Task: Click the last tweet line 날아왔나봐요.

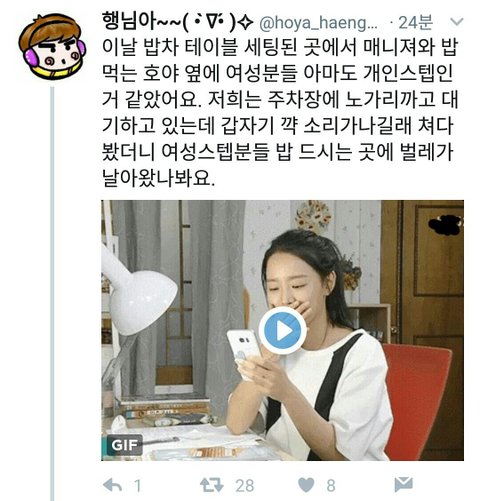Action: click(159, 178)
